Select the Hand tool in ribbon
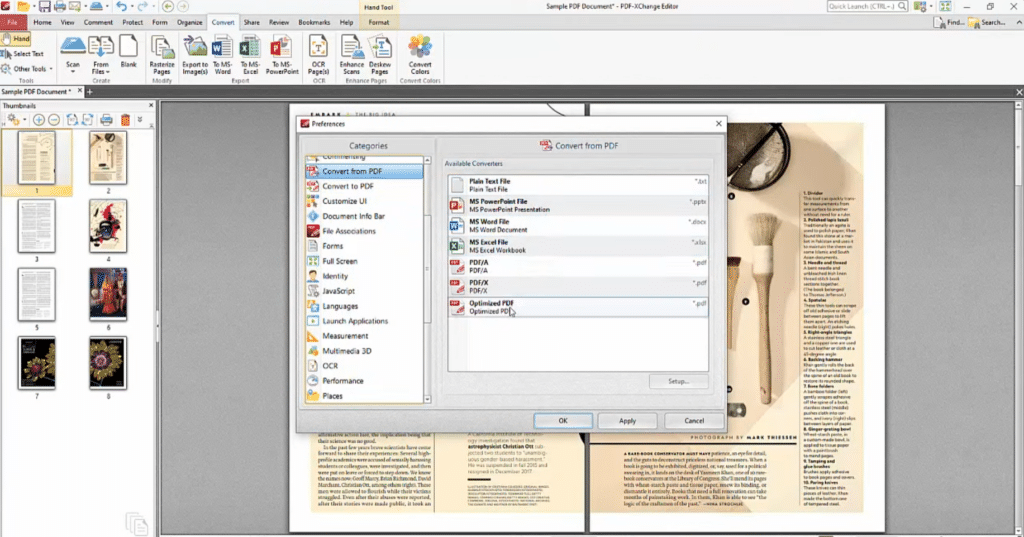 point(16,39)
